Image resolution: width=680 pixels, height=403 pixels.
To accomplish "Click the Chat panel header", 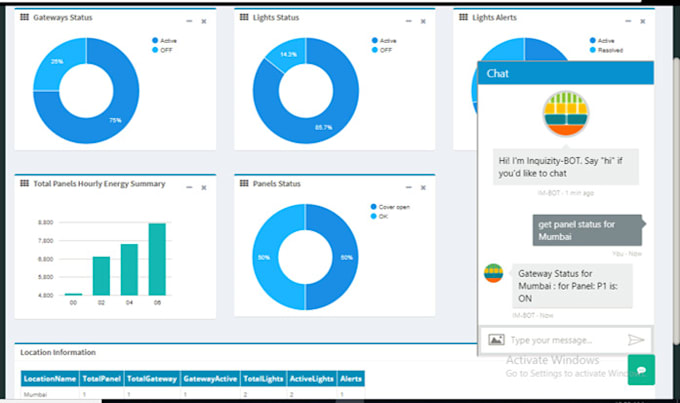I will (x=566, y=73).
